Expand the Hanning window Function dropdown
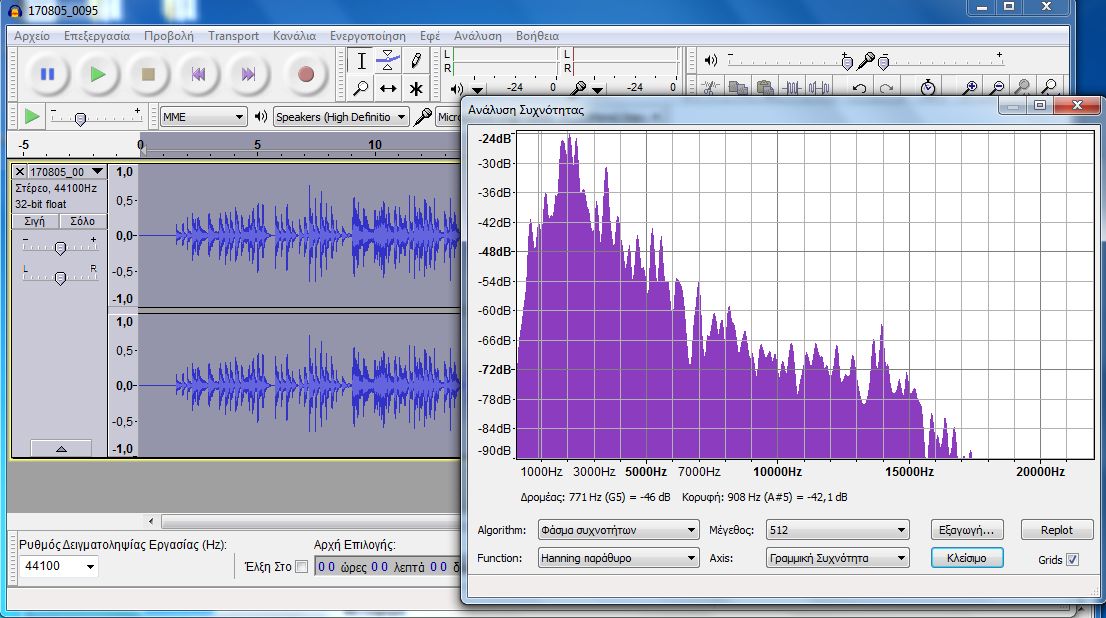 point(617,558)
